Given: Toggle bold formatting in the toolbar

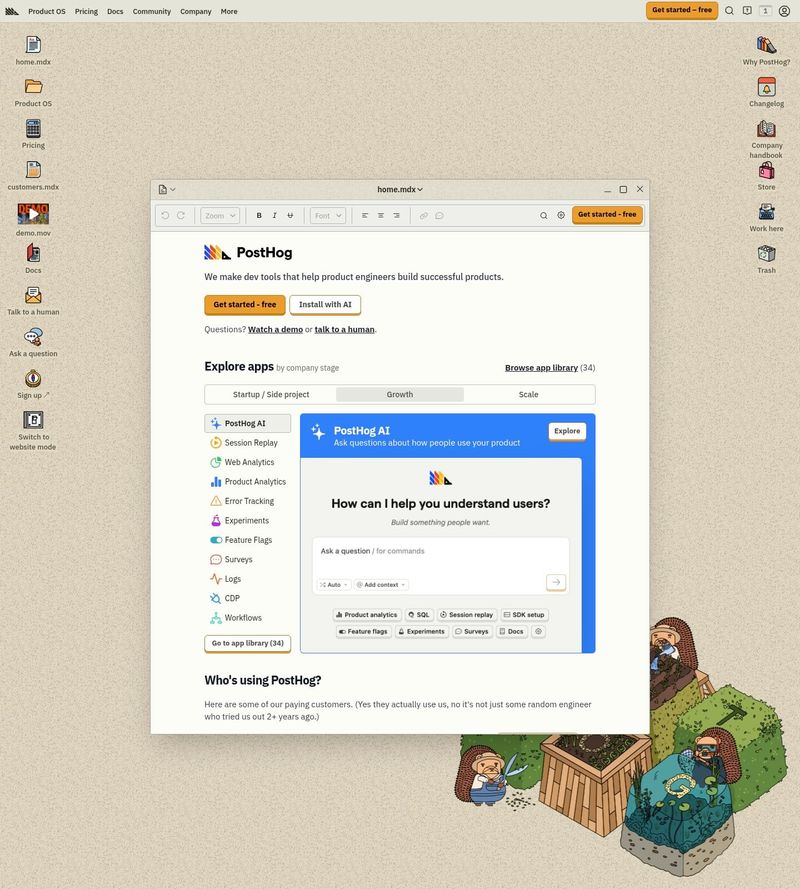Looking at the screenshot, I should tap(259, 215).
